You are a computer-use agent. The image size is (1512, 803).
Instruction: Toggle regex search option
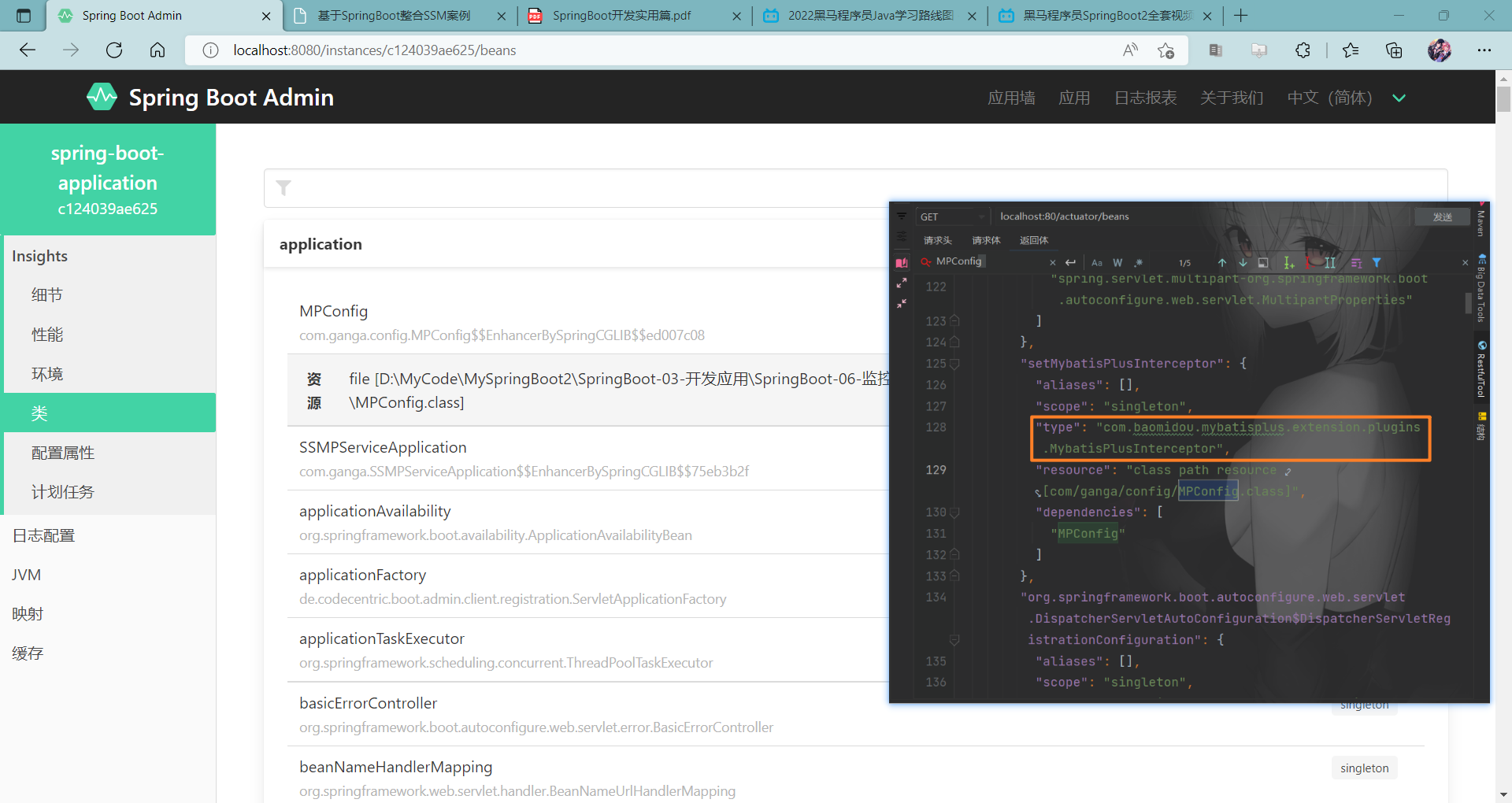[1139, 263]
